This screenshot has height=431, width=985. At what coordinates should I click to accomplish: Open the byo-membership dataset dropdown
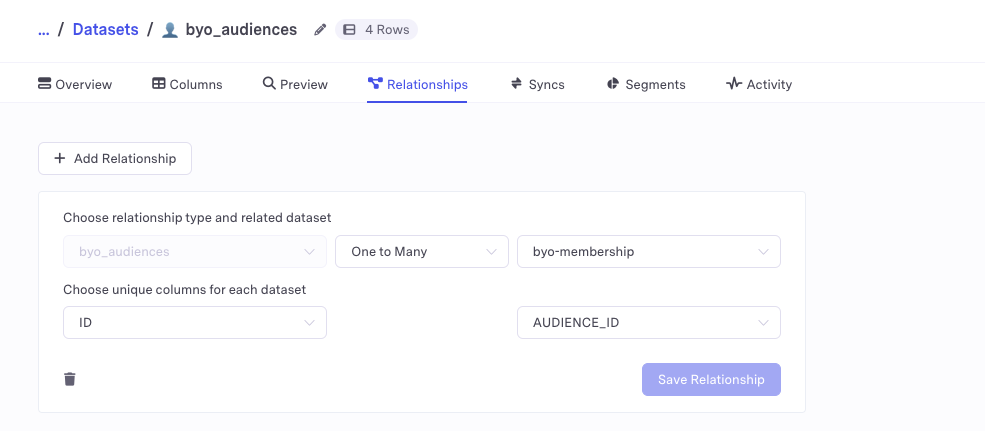[x=648, y=252]
